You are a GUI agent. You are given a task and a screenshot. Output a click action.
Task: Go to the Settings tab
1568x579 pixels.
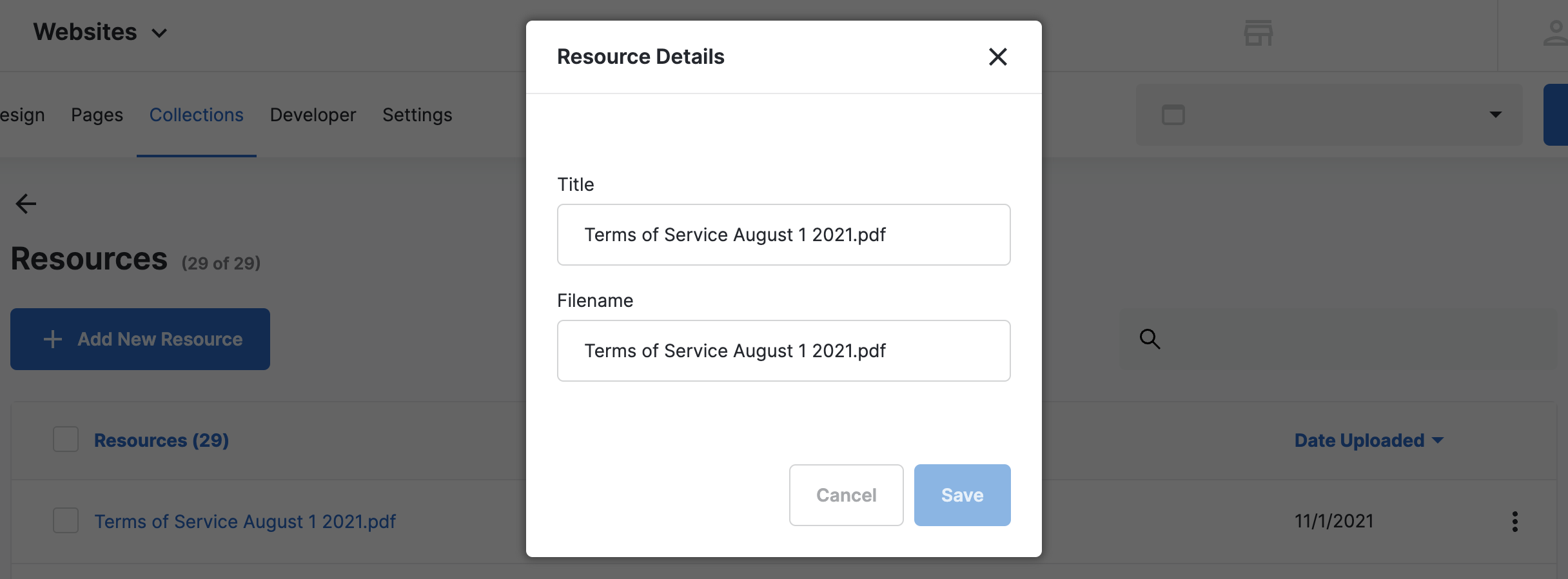pos(417,115)
